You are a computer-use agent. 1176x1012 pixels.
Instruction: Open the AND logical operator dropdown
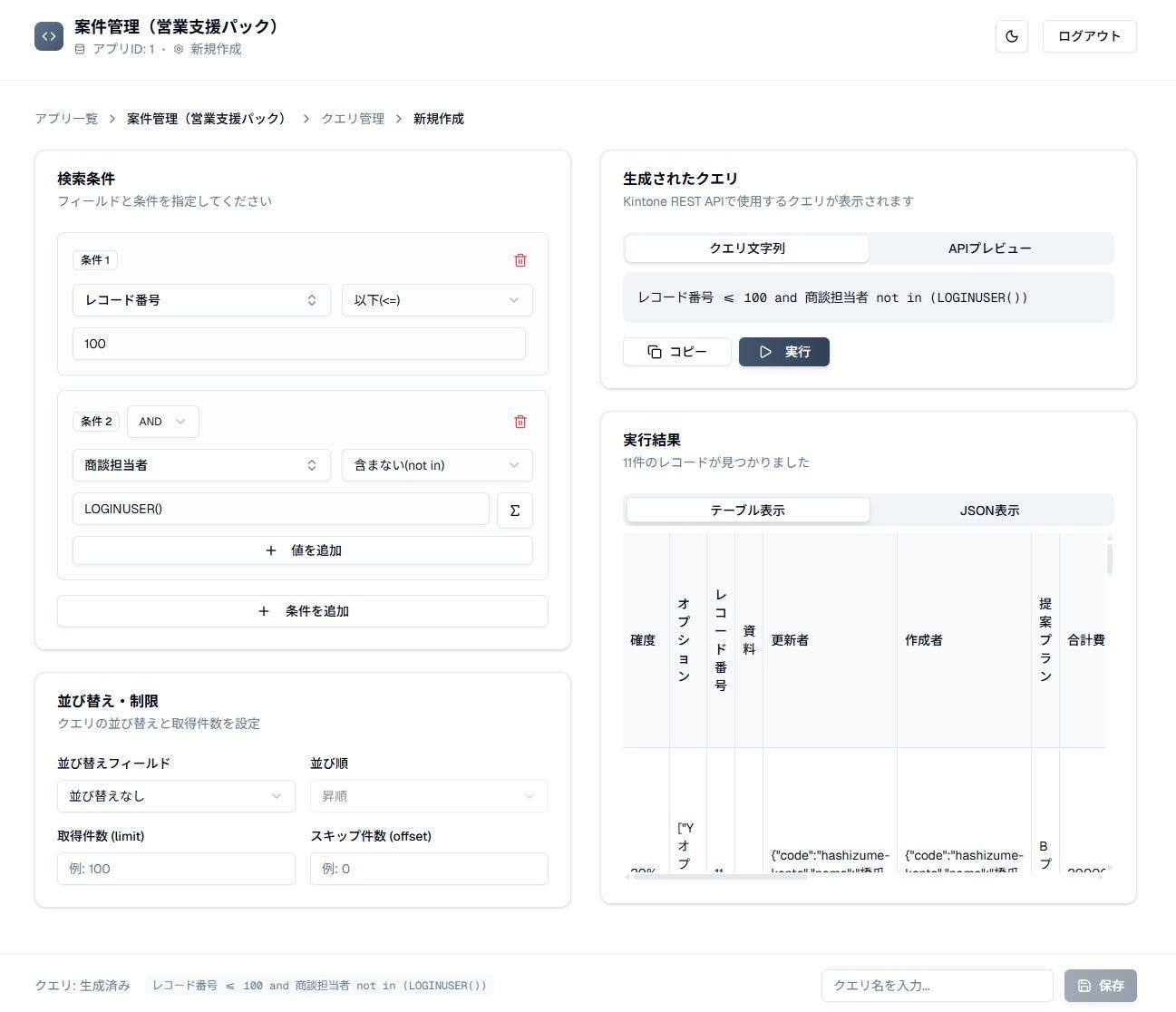[162, 422]
